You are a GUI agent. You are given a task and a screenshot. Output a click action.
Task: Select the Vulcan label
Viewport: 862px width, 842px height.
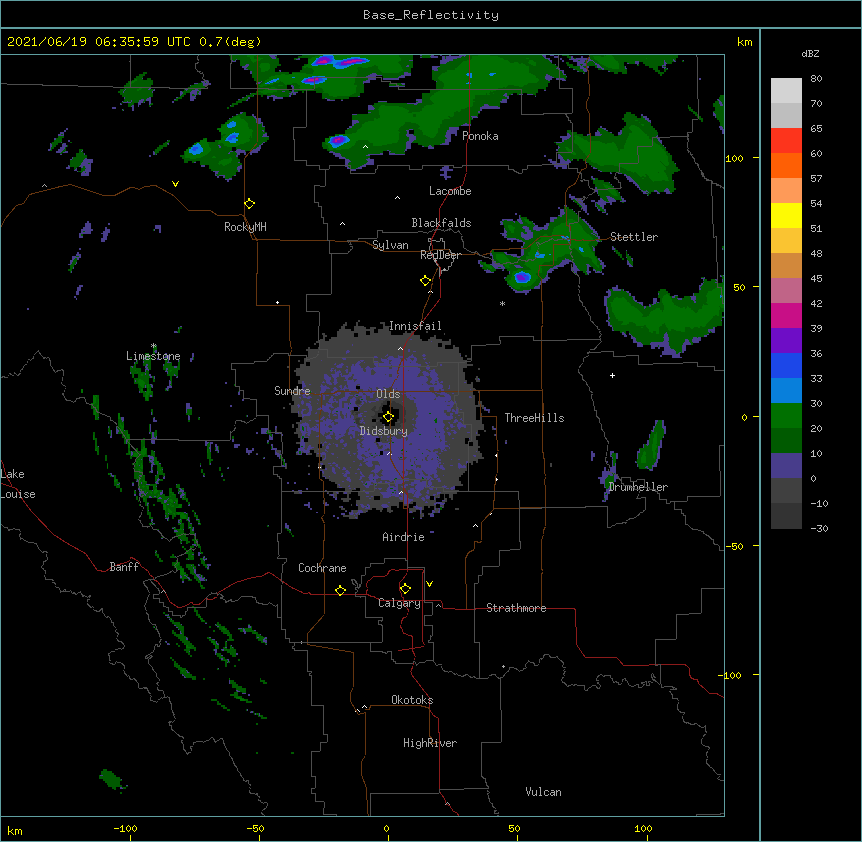[543, 792]
